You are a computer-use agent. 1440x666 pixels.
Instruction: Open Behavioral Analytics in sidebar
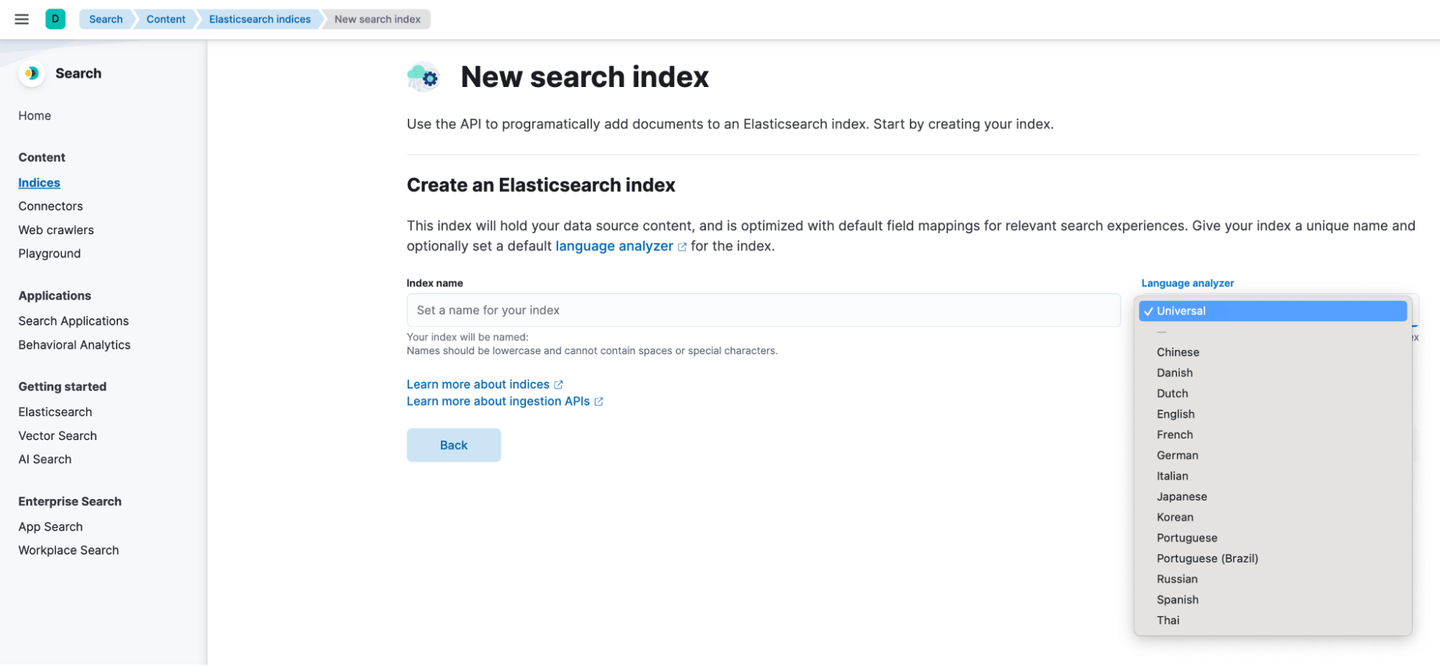click(74, 345)
